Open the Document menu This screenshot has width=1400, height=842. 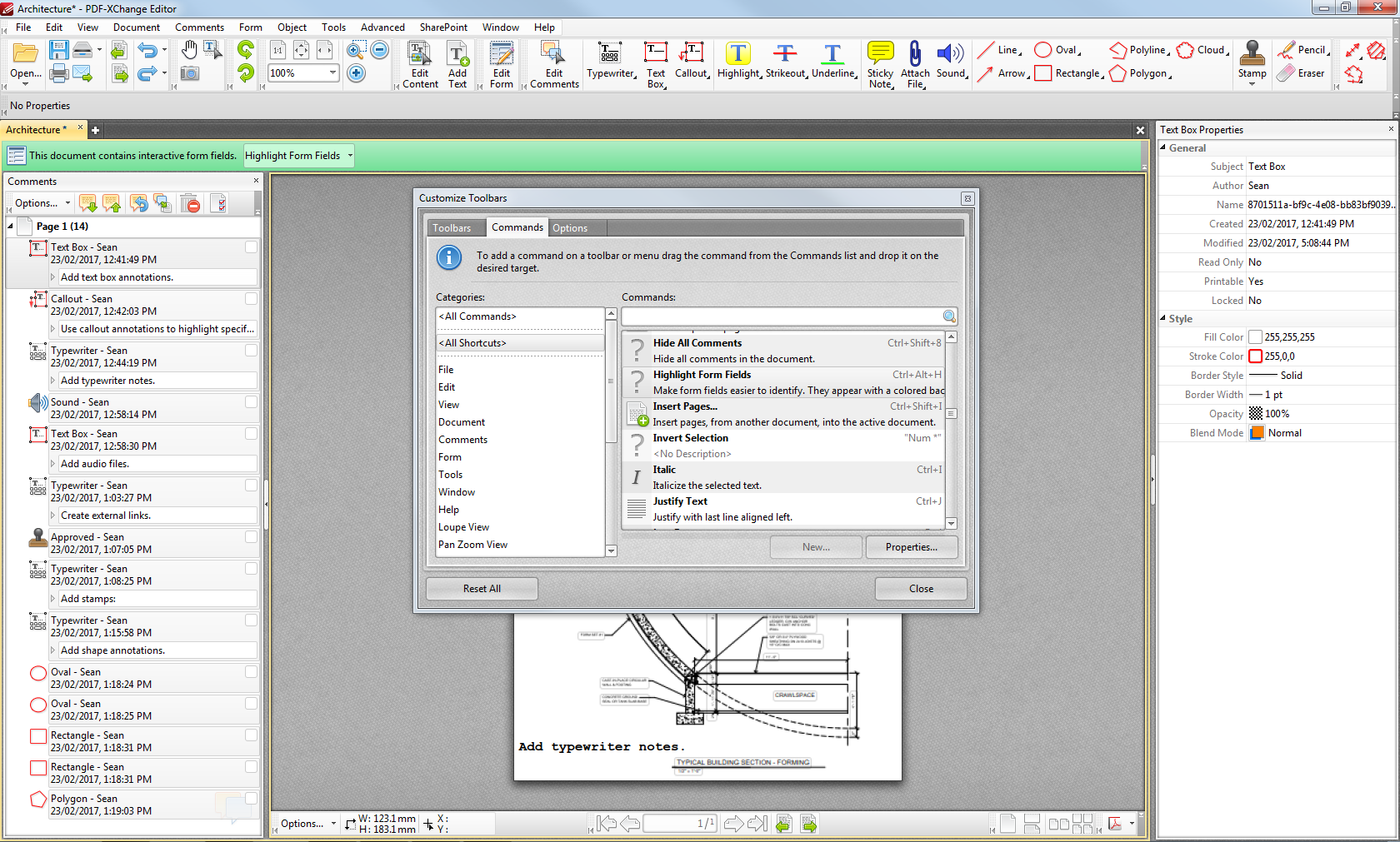(137, 27)
